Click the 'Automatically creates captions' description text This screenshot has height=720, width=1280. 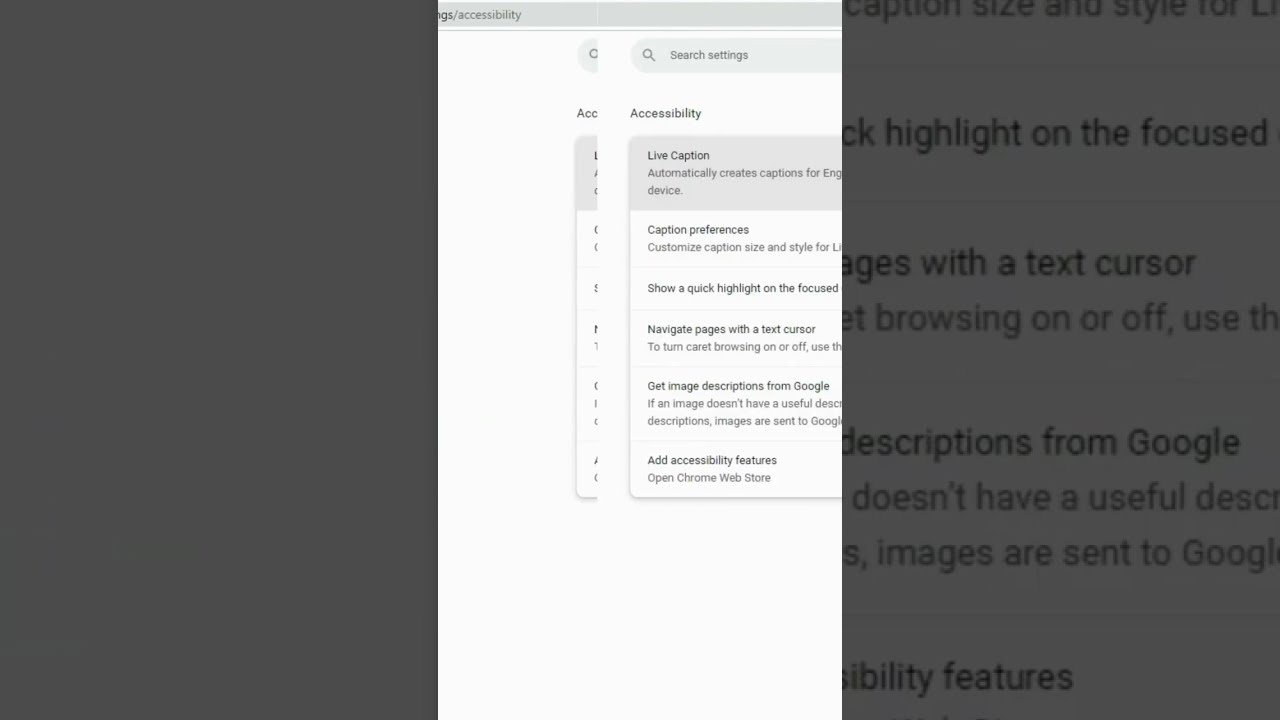pyautogui.click(x=744, y=173)
